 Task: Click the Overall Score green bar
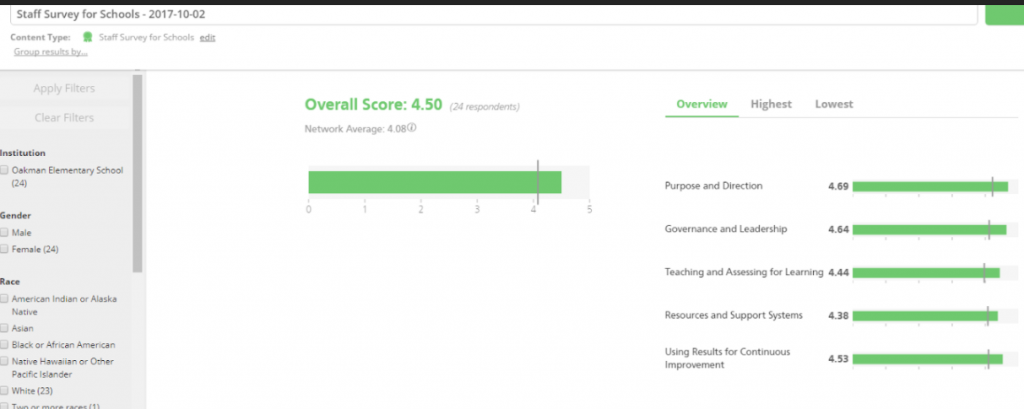coord(434,182)
